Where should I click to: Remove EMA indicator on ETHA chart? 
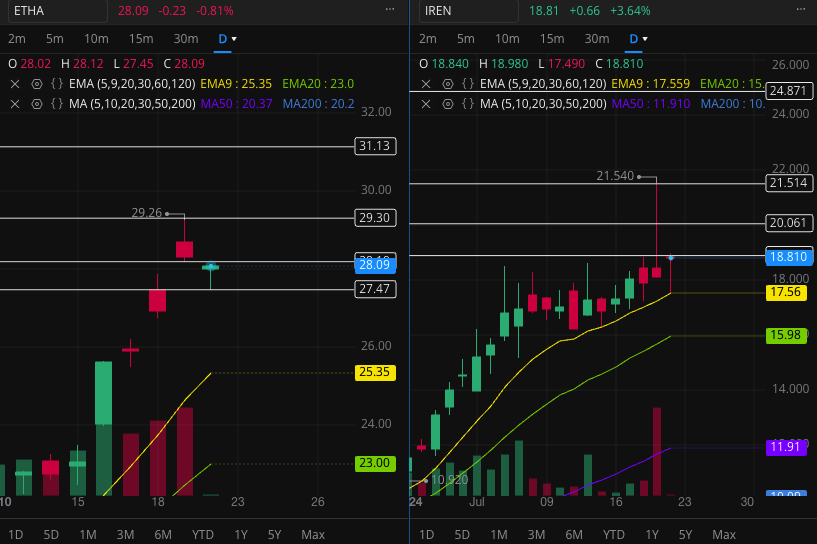15,84
